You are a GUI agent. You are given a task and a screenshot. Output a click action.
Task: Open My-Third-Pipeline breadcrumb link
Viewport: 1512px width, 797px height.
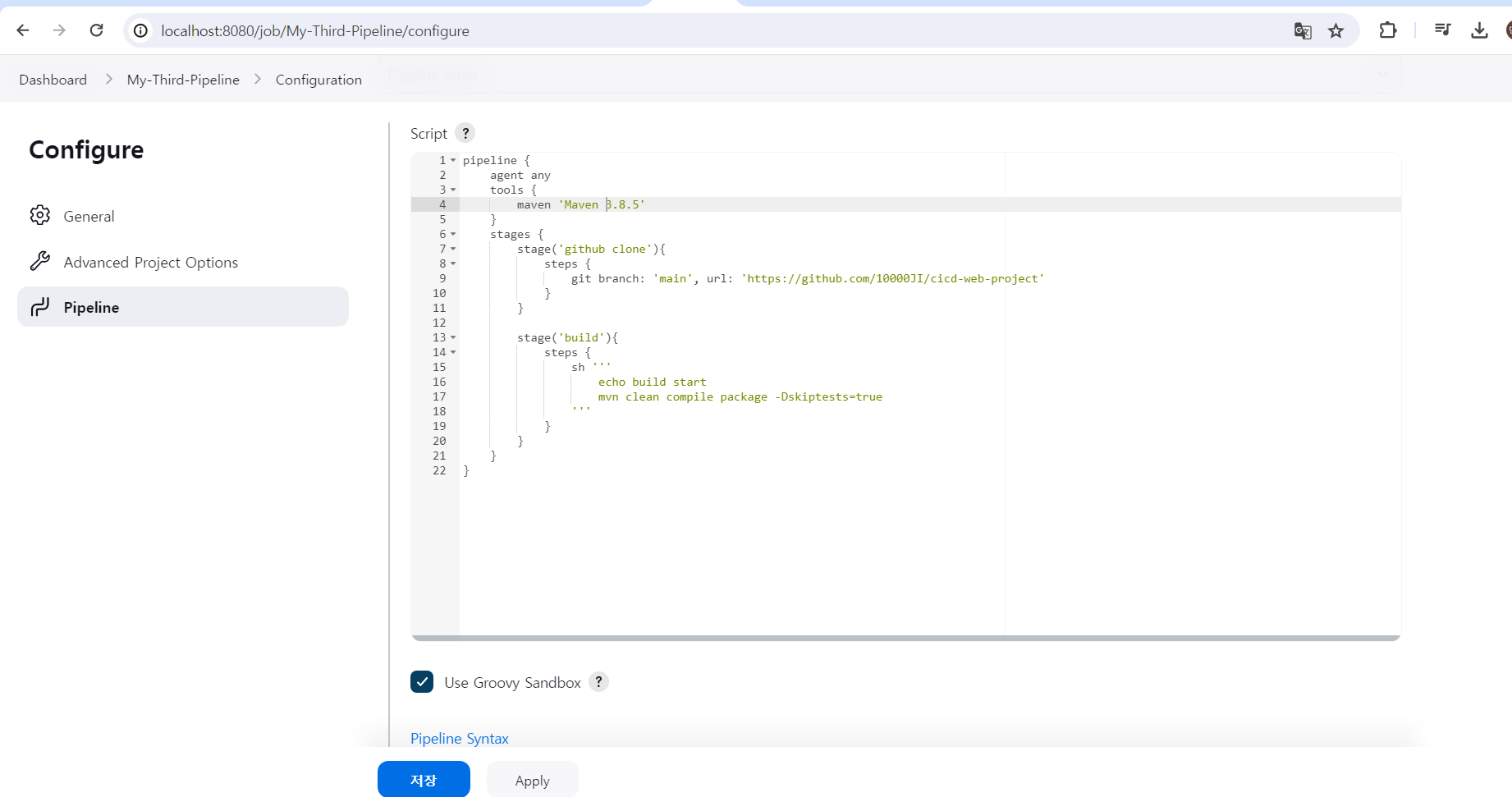click(183, 80)
